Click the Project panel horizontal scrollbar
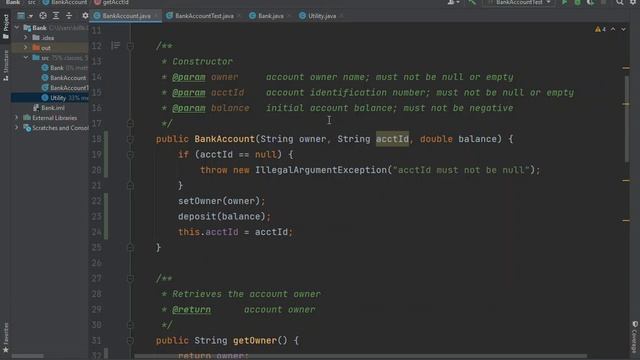The width and height of the screenshot is (640, 360). coord(27,356)
